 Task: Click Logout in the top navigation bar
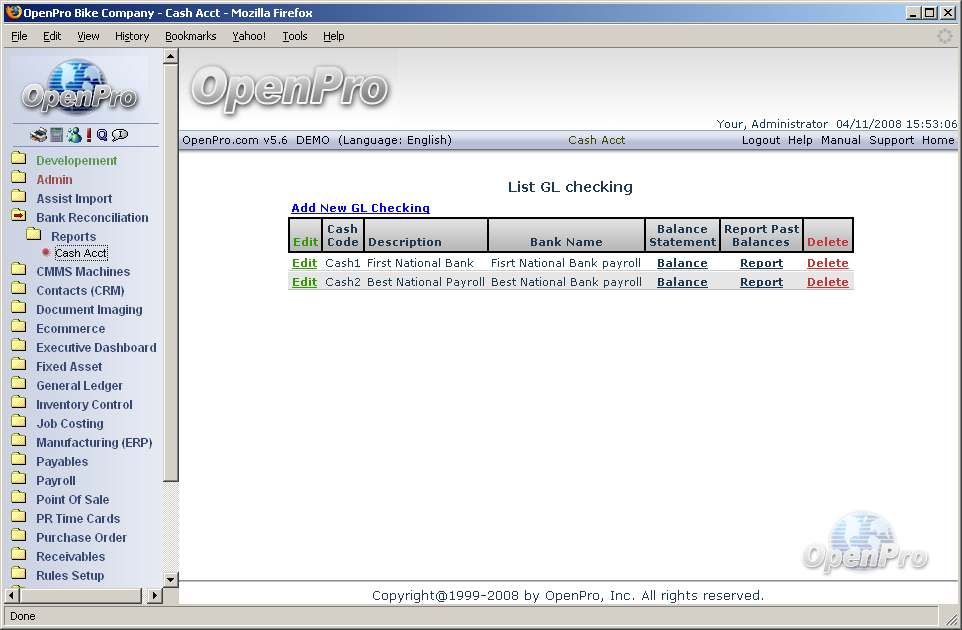[760, 140]
